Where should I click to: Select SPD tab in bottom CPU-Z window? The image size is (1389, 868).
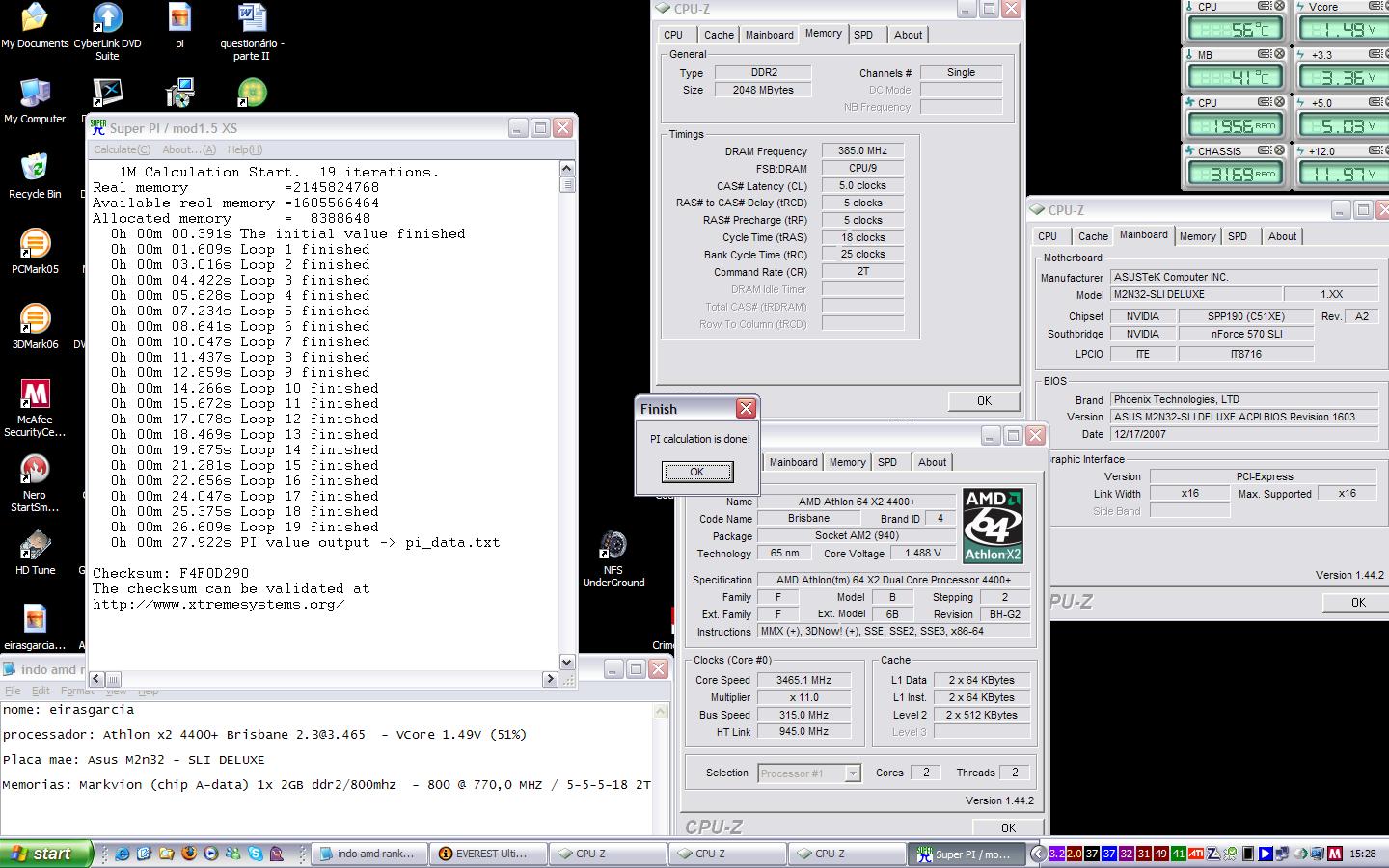click(x=887, y=462)
